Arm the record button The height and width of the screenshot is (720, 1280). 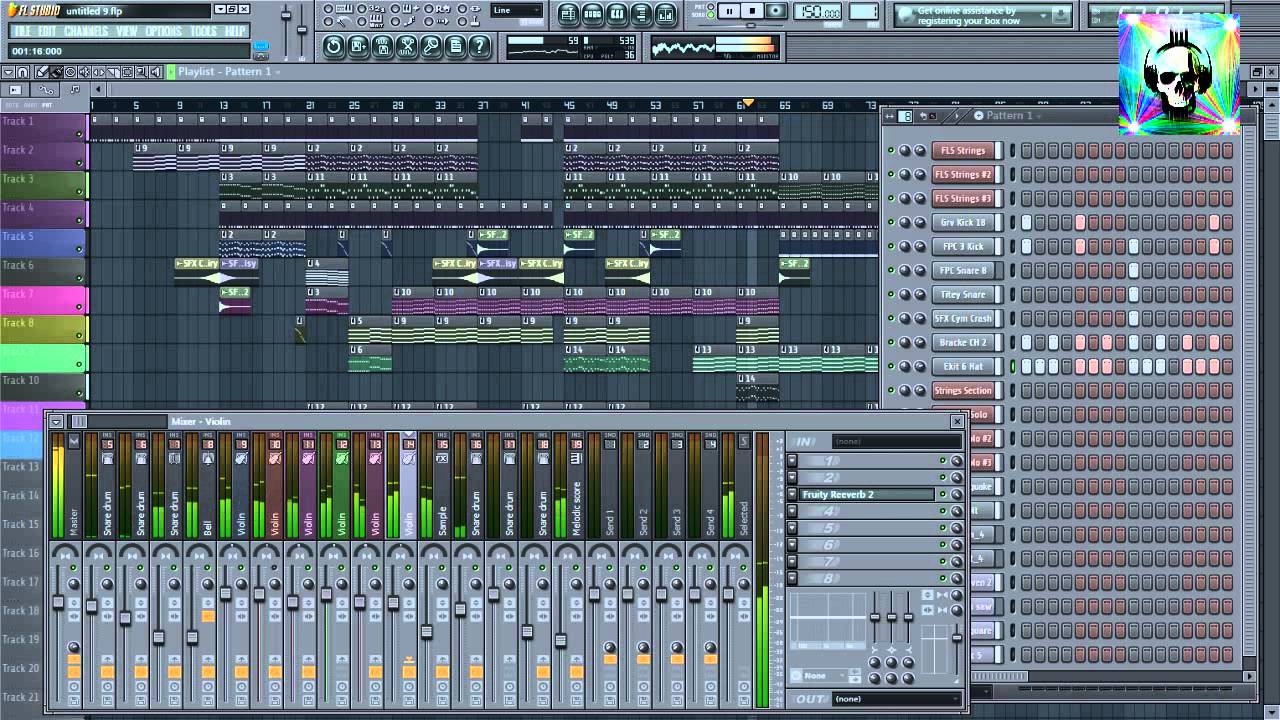click(776, 11)
